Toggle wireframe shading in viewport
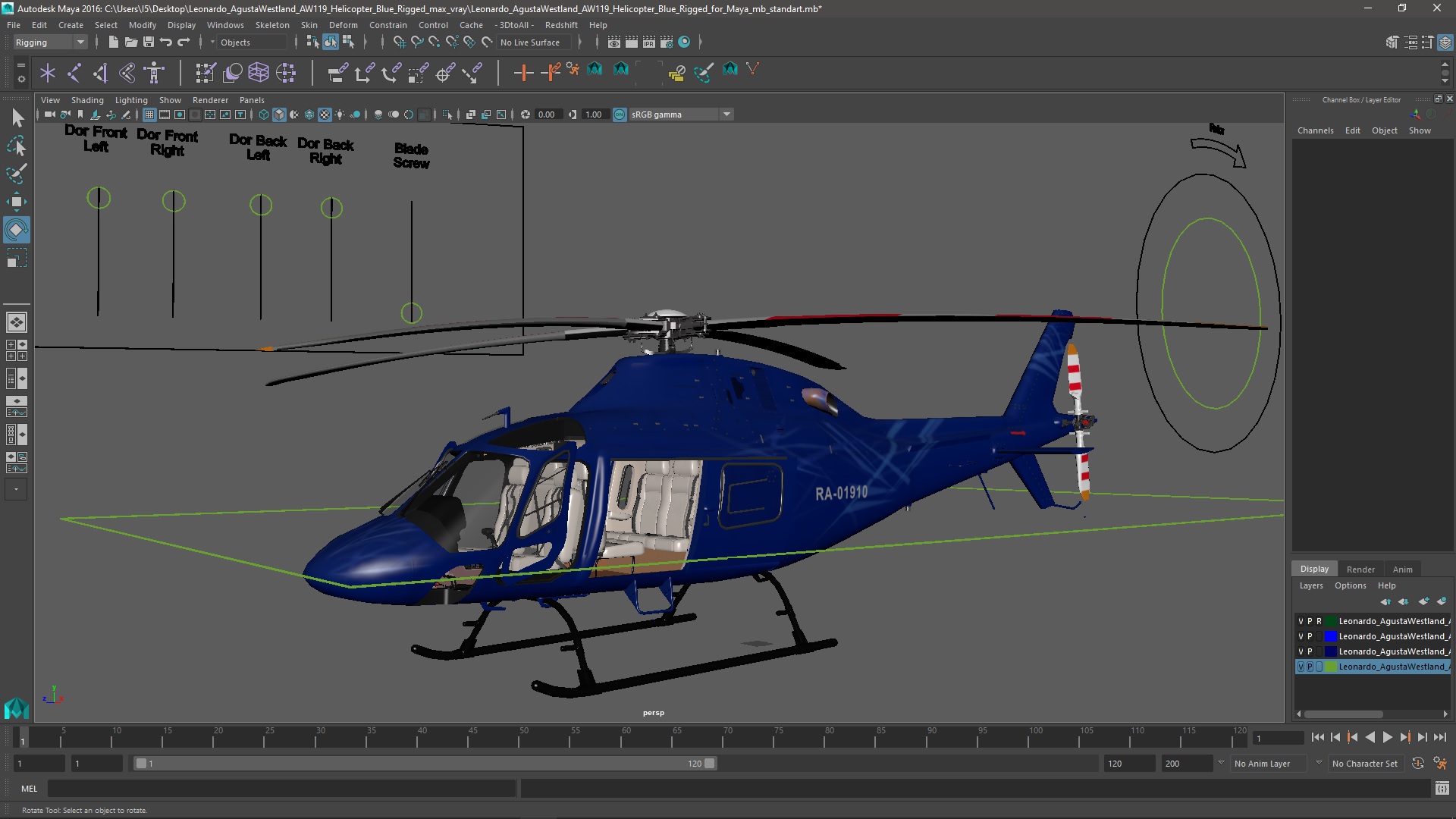Image resolution: width=1456 pixels, height=819 pixels. [264, 115]
